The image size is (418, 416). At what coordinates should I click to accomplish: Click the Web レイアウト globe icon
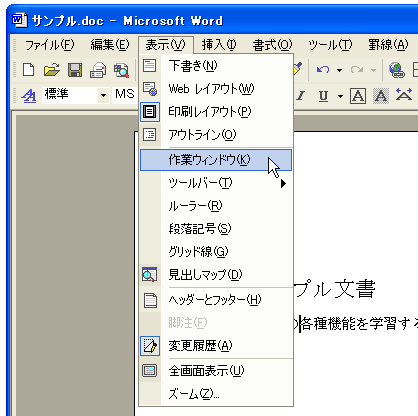[150, 89]
